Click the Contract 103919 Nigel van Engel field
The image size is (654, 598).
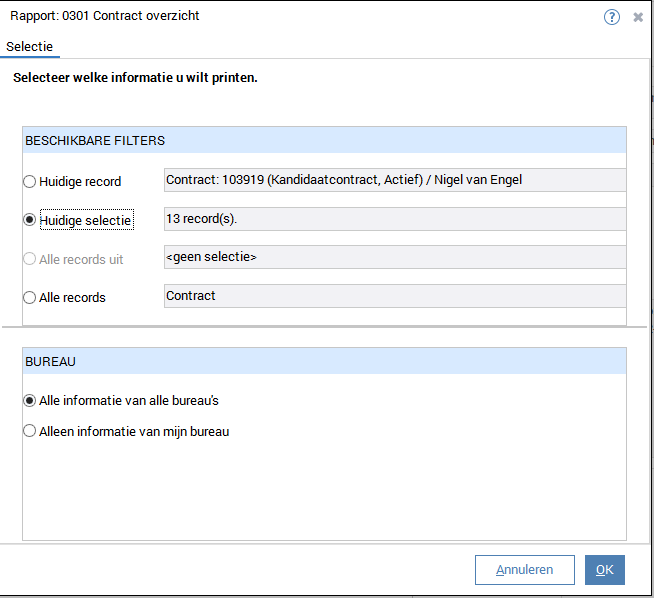click(394, 180)
